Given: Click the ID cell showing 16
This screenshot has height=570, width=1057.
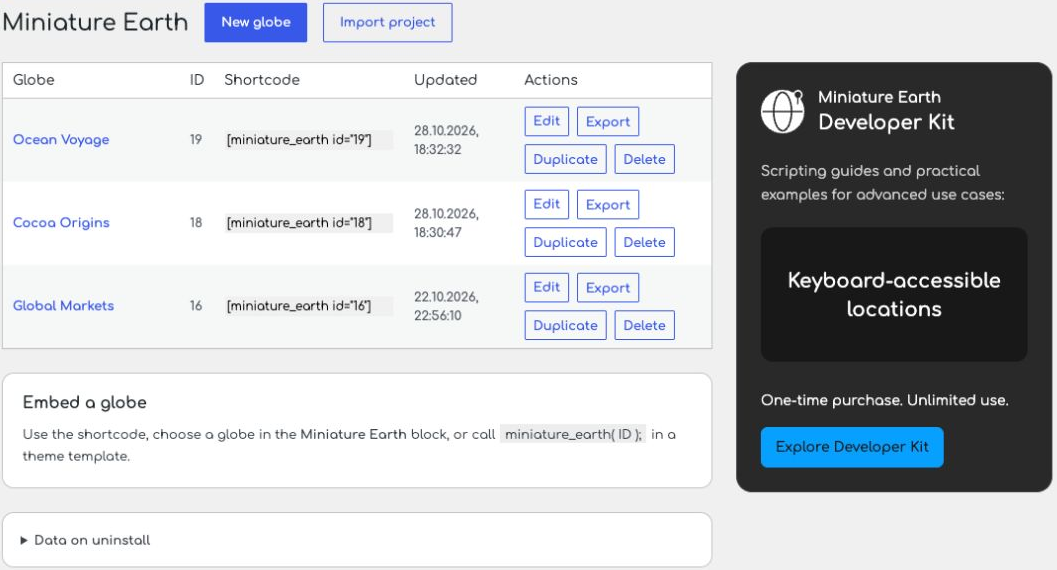Looking at the screenshot, I should tap(195, 305).
